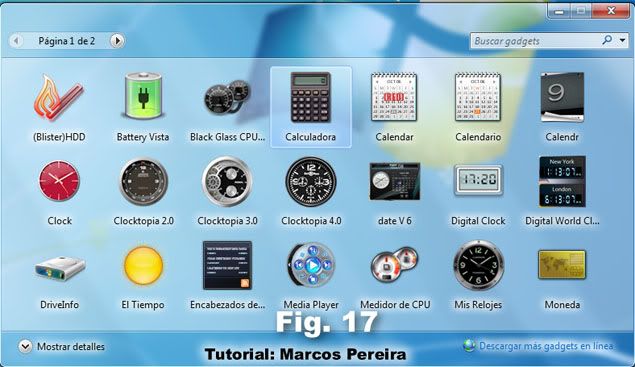Select the red Clock gadget
The image size is (635, 367).
(59, 181)
